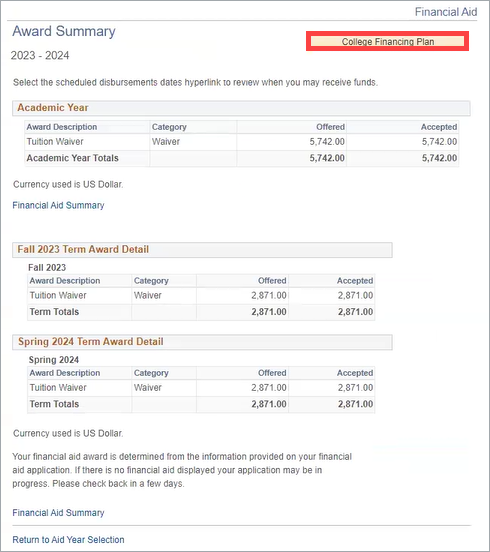This screenshot has width=490, height=552.
Task: Select the 2023 - 2024 aid year text
Action: click(40, 56)
